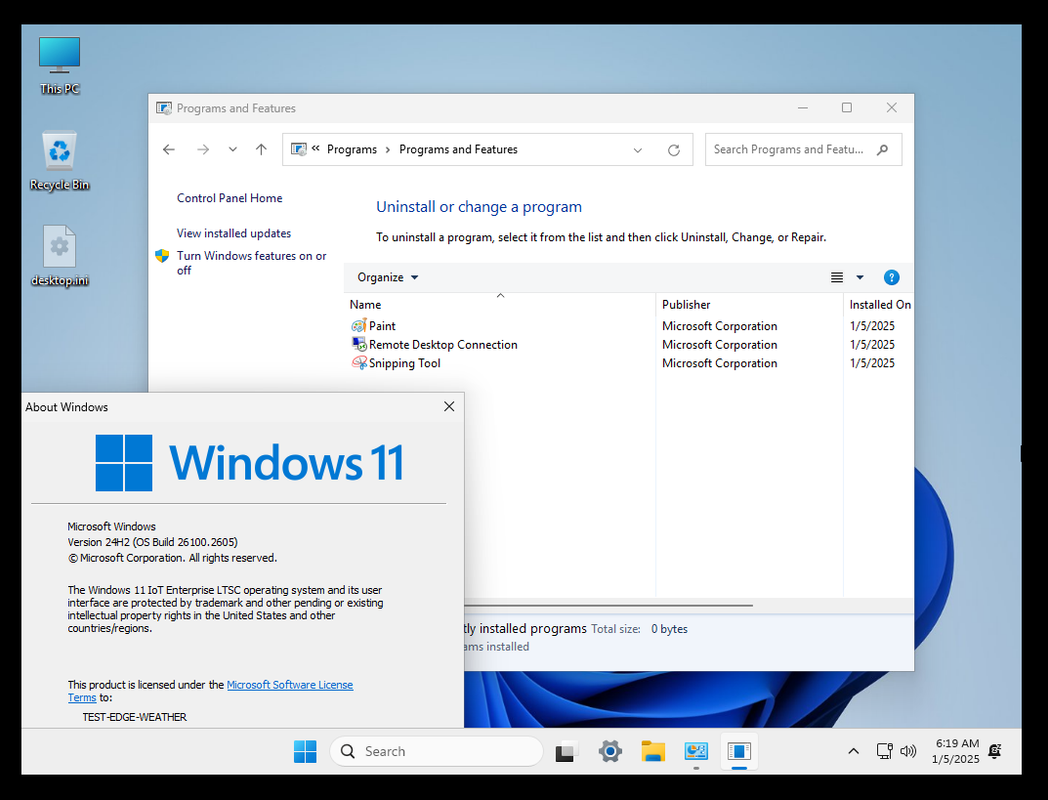Click Snipping Tool's 1/5/2025 install date
This screenshot has height=800, width=1048.
pyautogui.click(x=872, y=364)
